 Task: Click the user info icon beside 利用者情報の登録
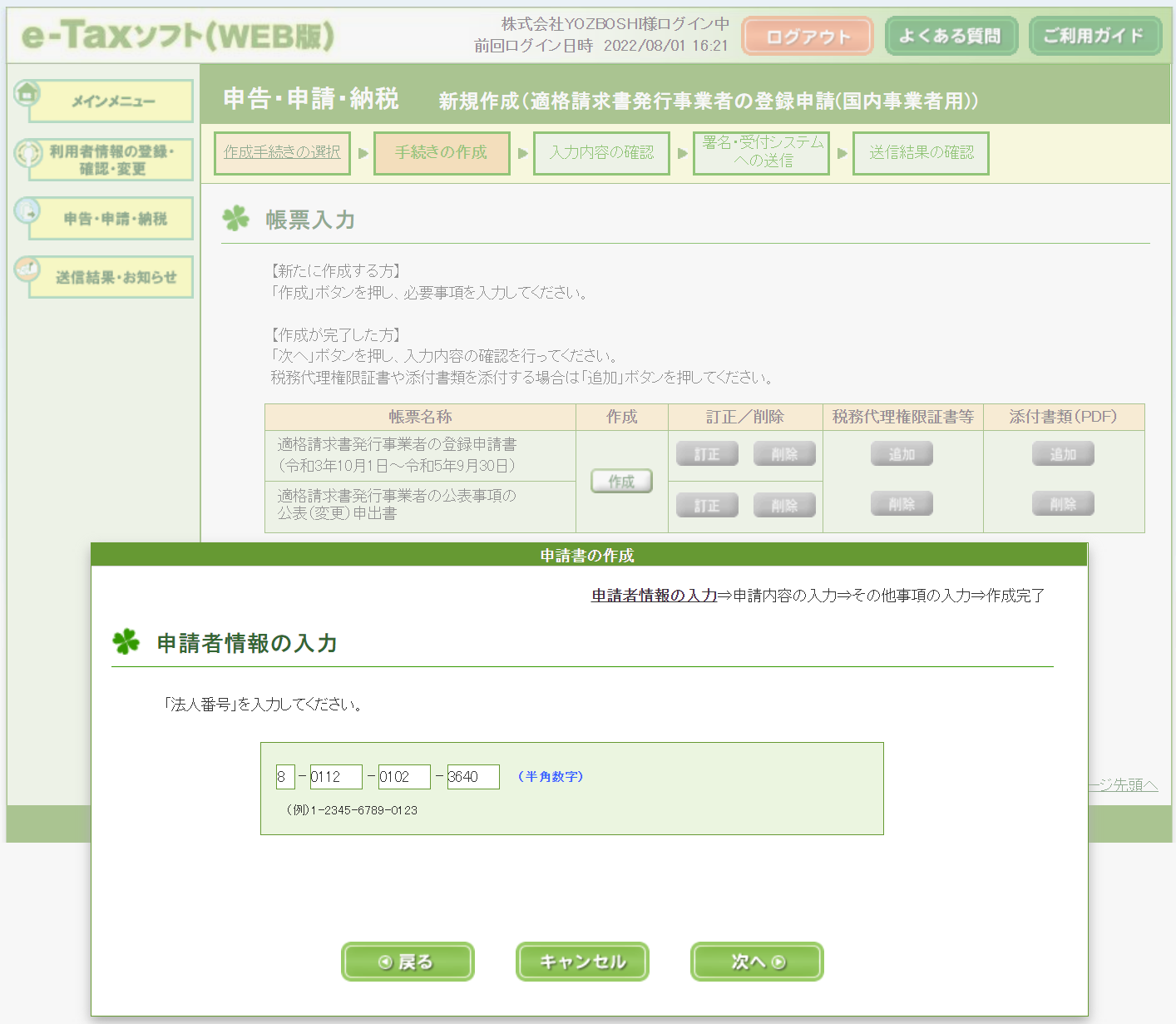click(x=27, y=153)
